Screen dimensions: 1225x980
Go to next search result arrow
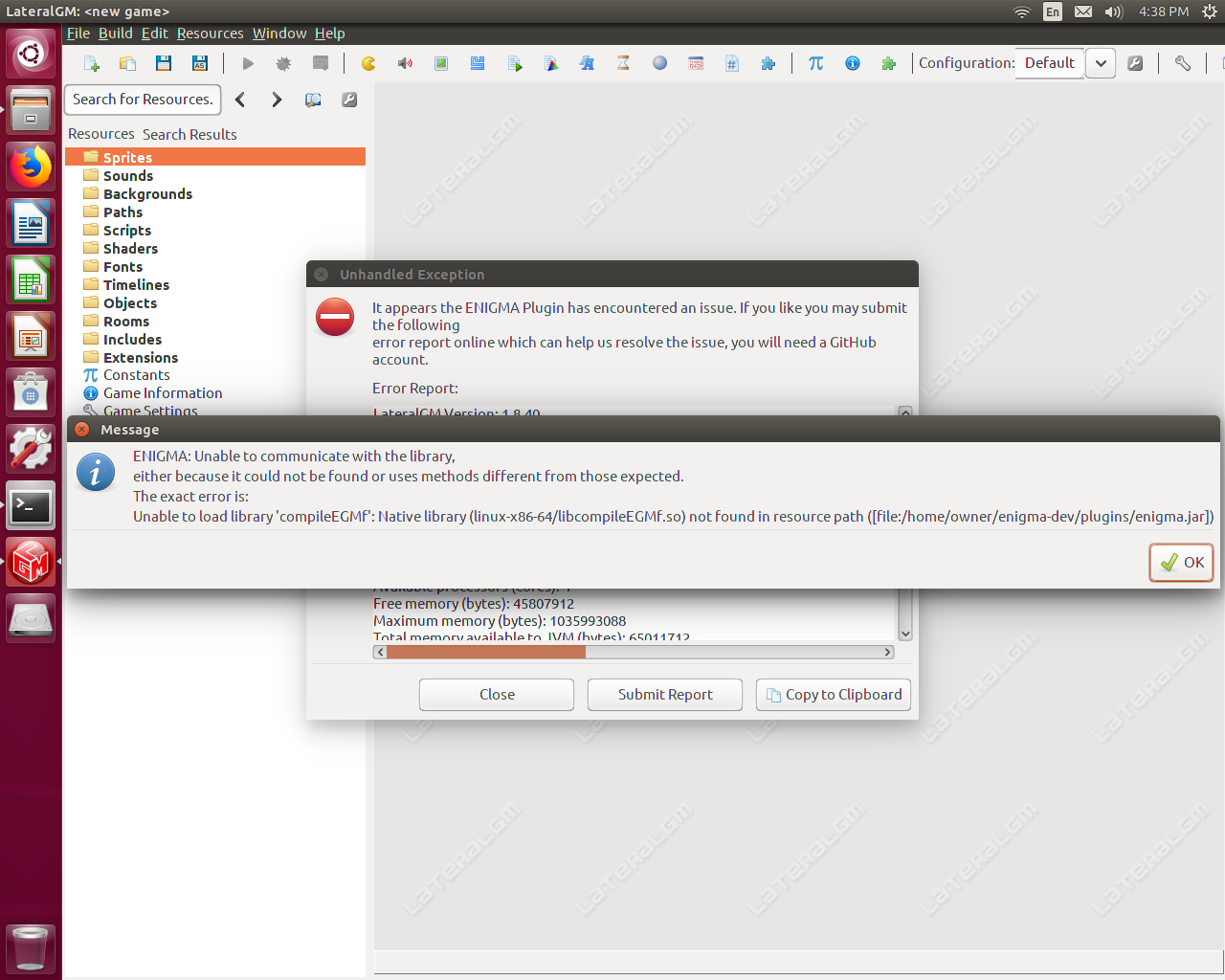[277, 100]
